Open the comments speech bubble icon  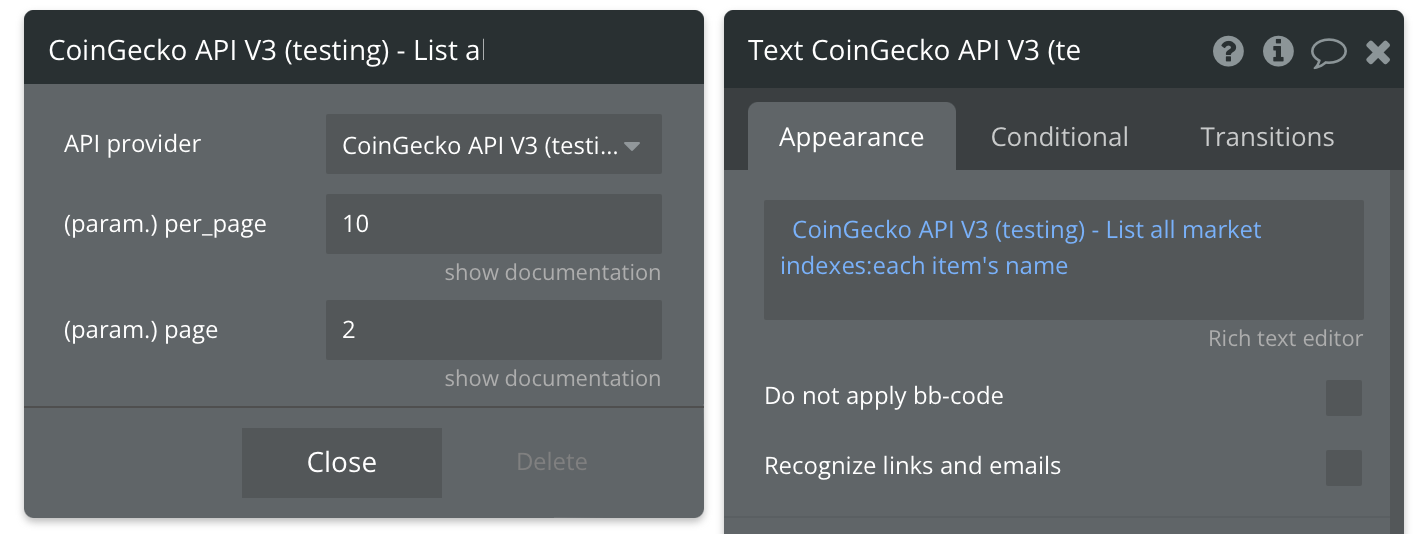point(1329,52)
